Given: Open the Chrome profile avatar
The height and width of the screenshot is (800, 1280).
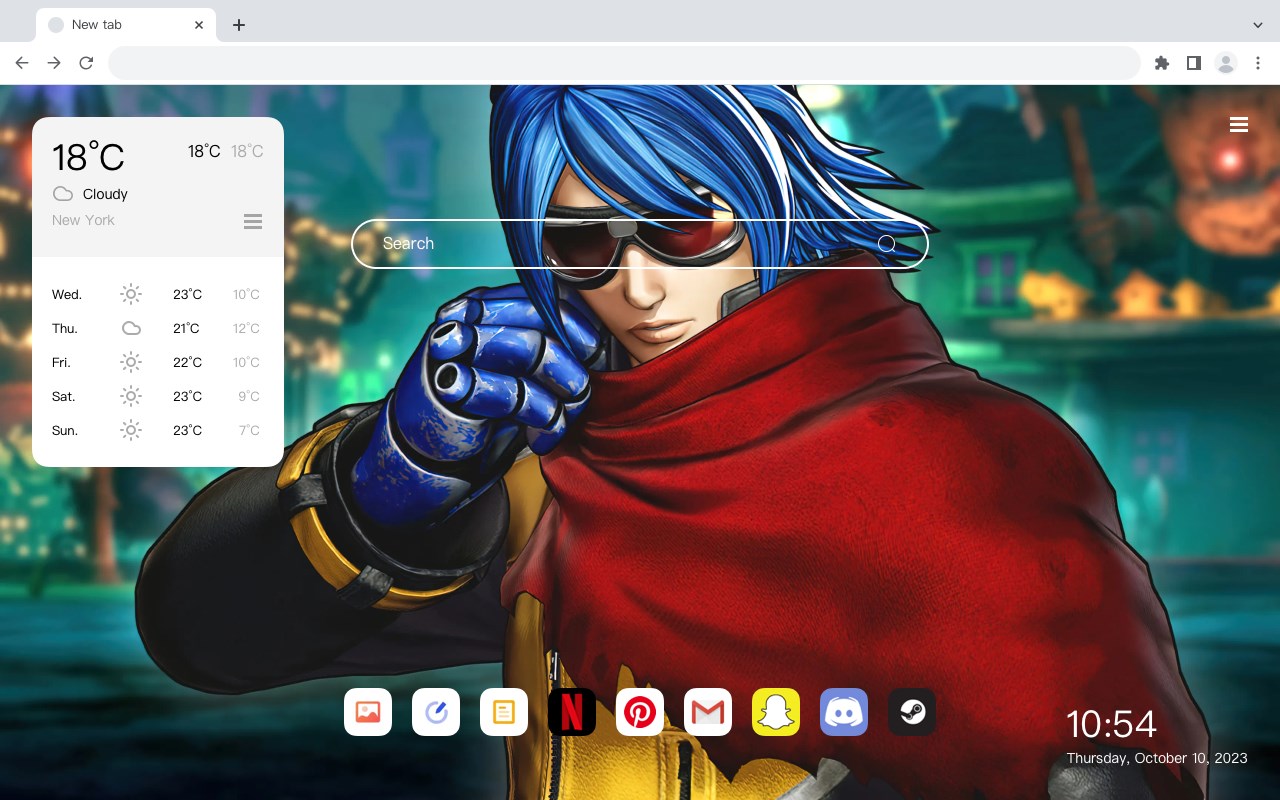Looking at the screenshot, I should click(1226, 63).
